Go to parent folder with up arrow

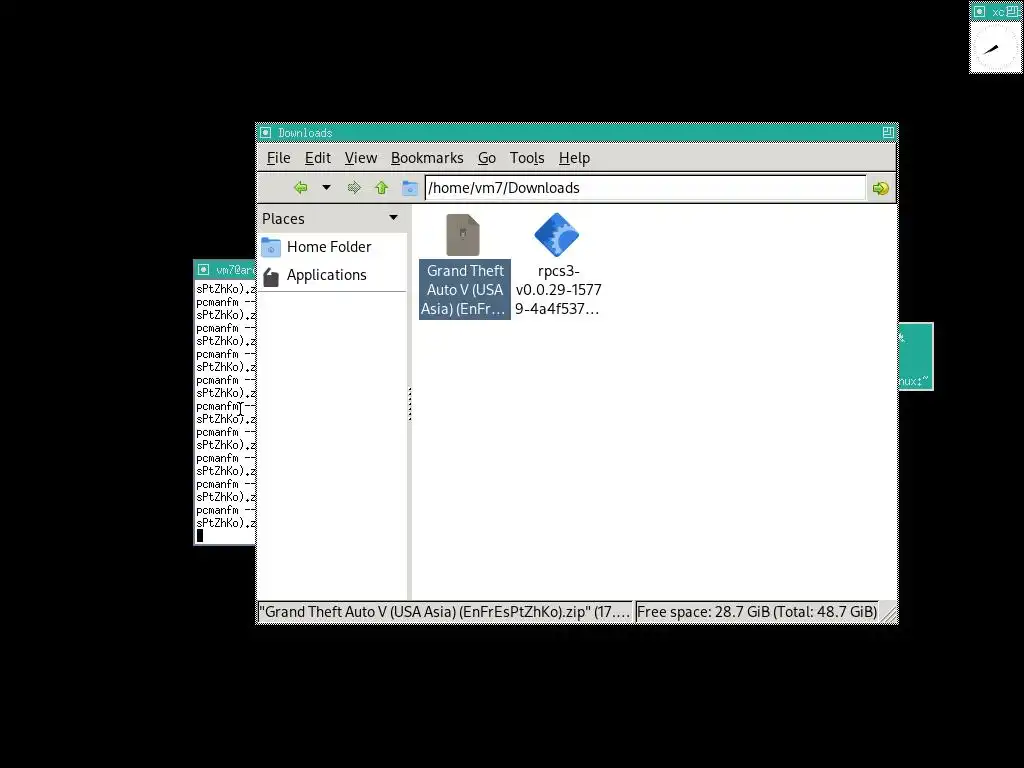(x=382, y=188)
